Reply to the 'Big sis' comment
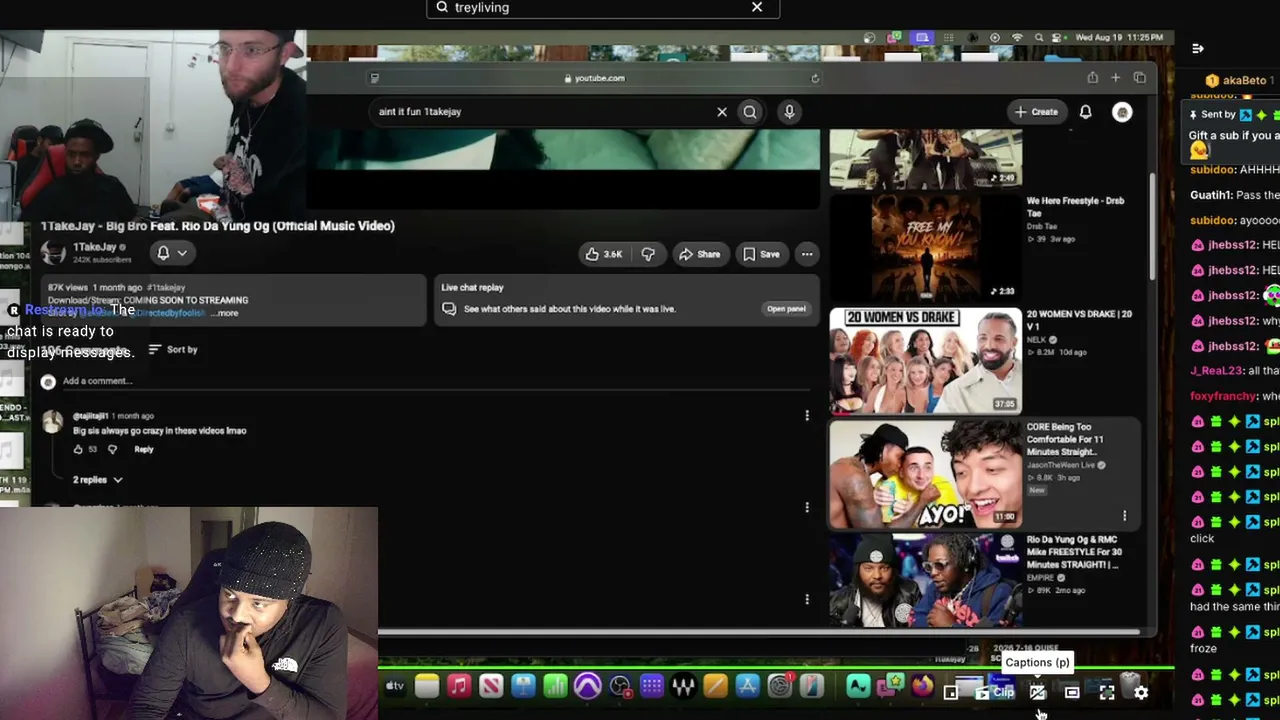This screenshot has height=720, width=1280. 144,449
